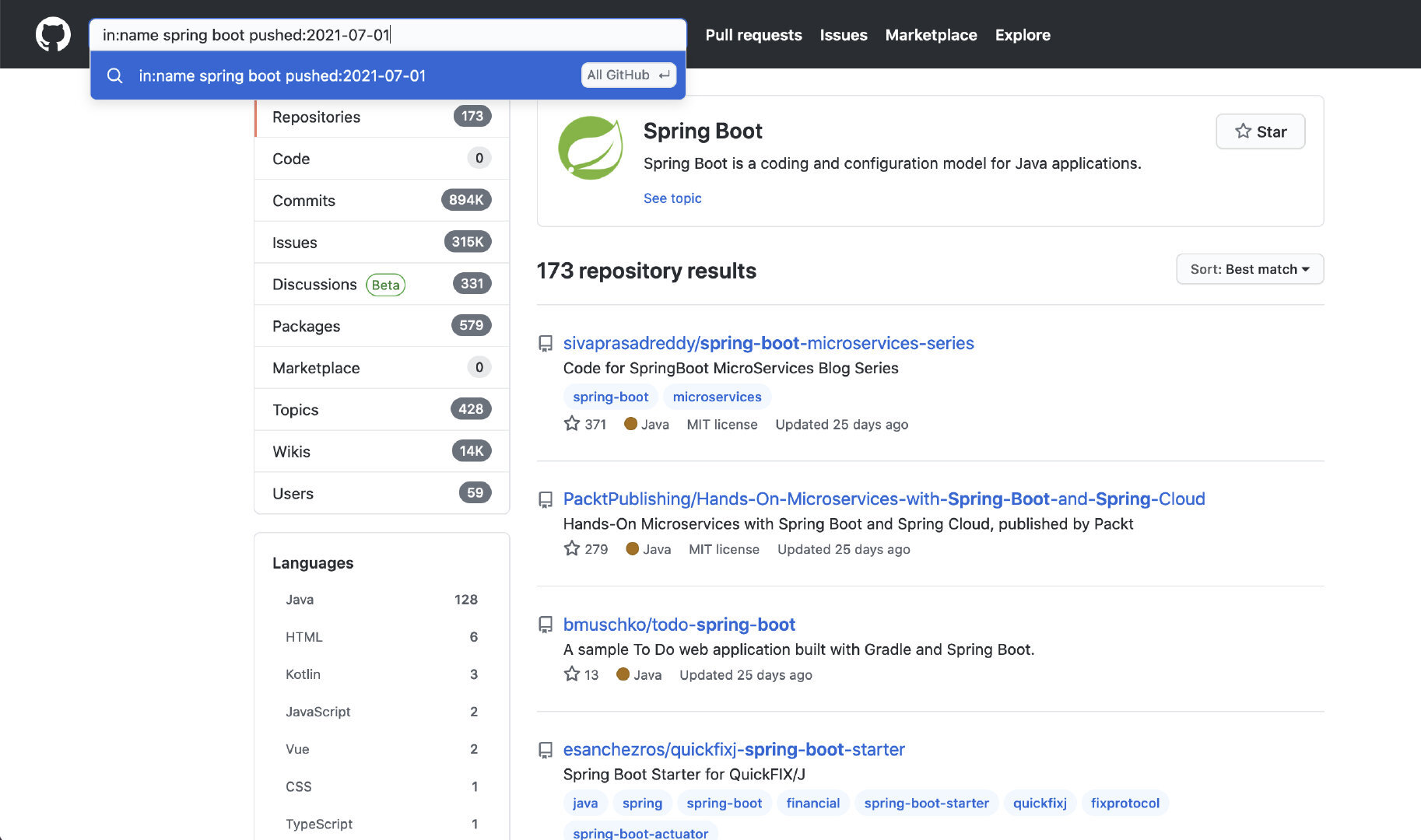Open the stargazers count 371
This screenshot has height=840, width=1421.
[x=585, y=424]
